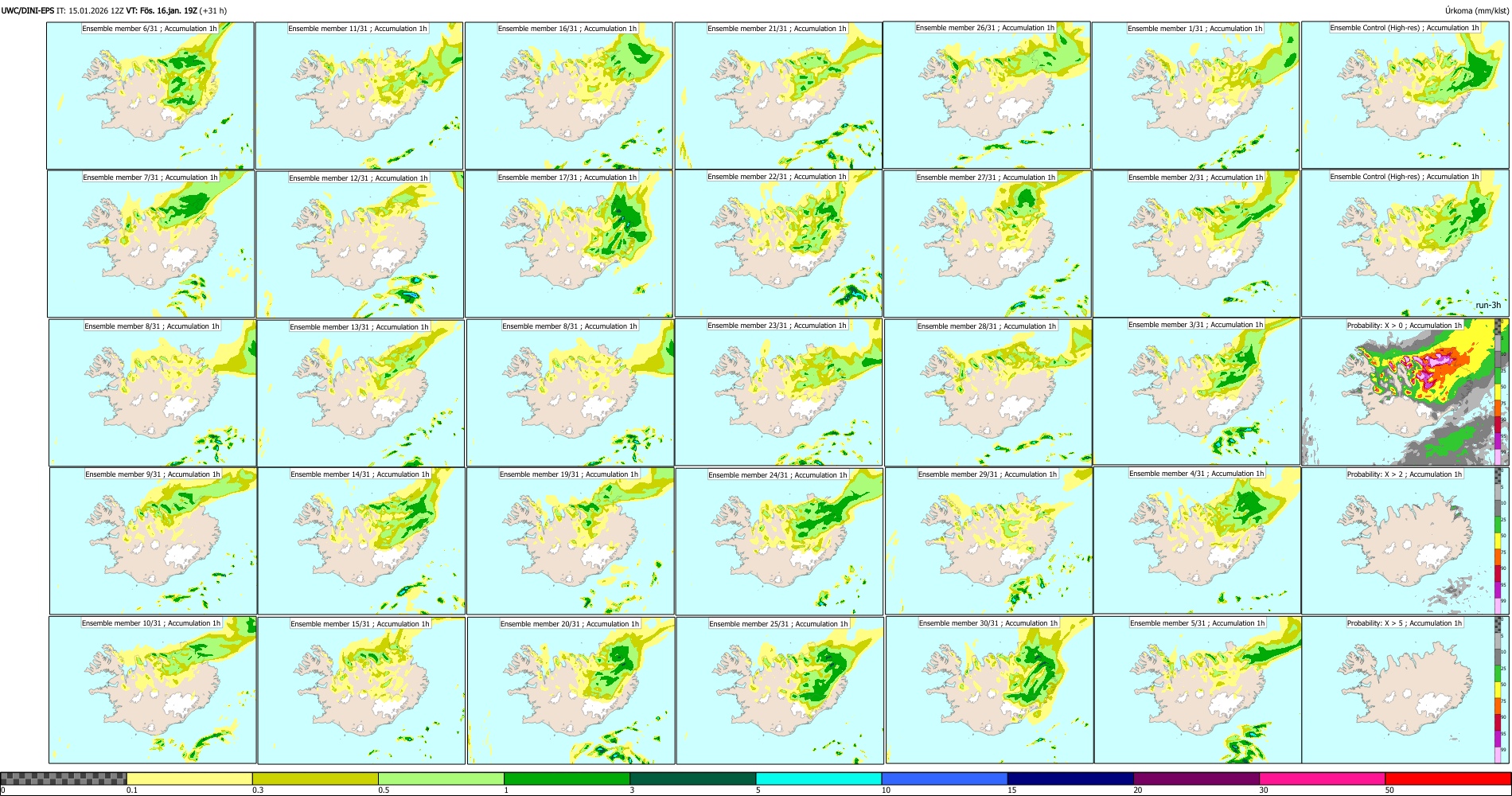Open the Ensemble Control run-3h map panel
The height and width of the screenshot is (796, 1512).
coord(1405,244)
